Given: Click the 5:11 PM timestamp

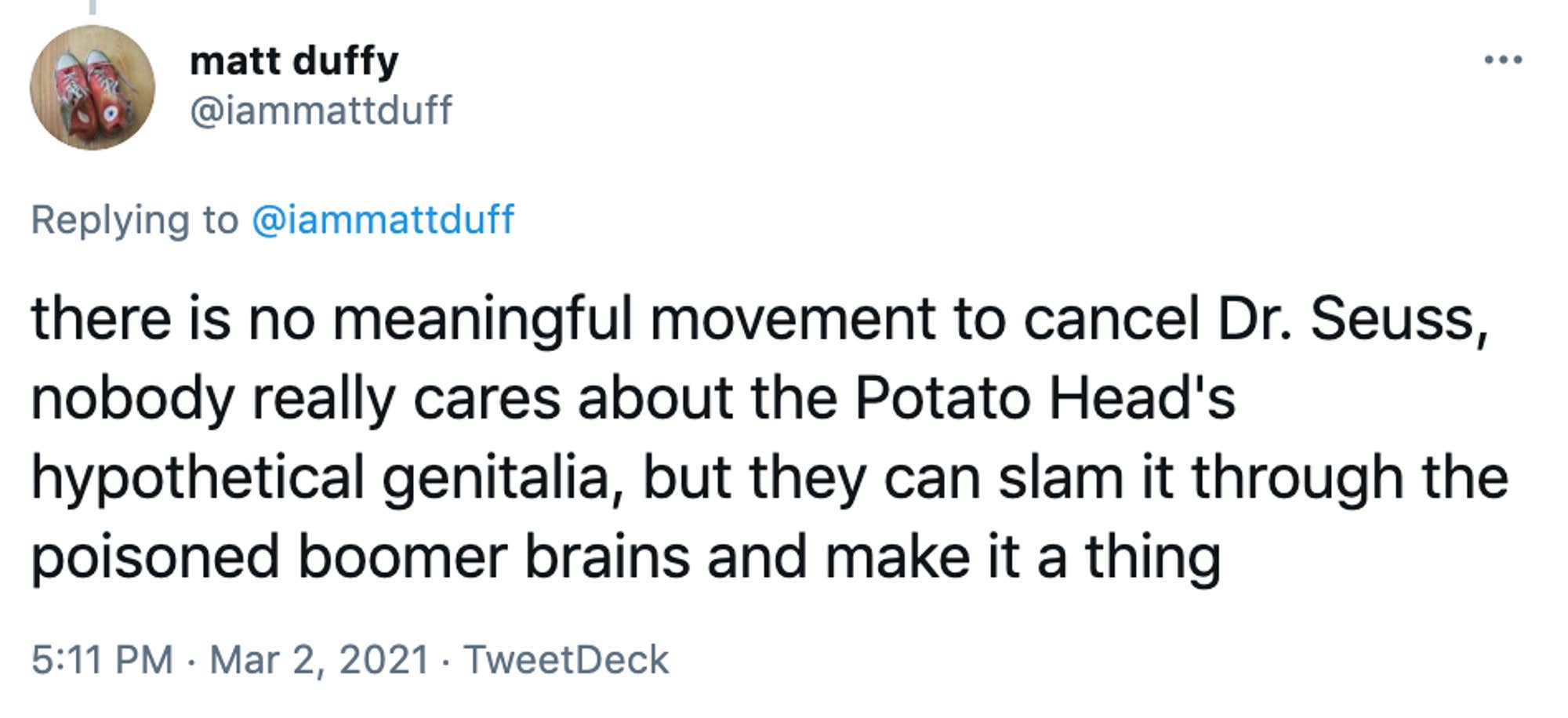Looking at the screenshot, I should [102, 659].
